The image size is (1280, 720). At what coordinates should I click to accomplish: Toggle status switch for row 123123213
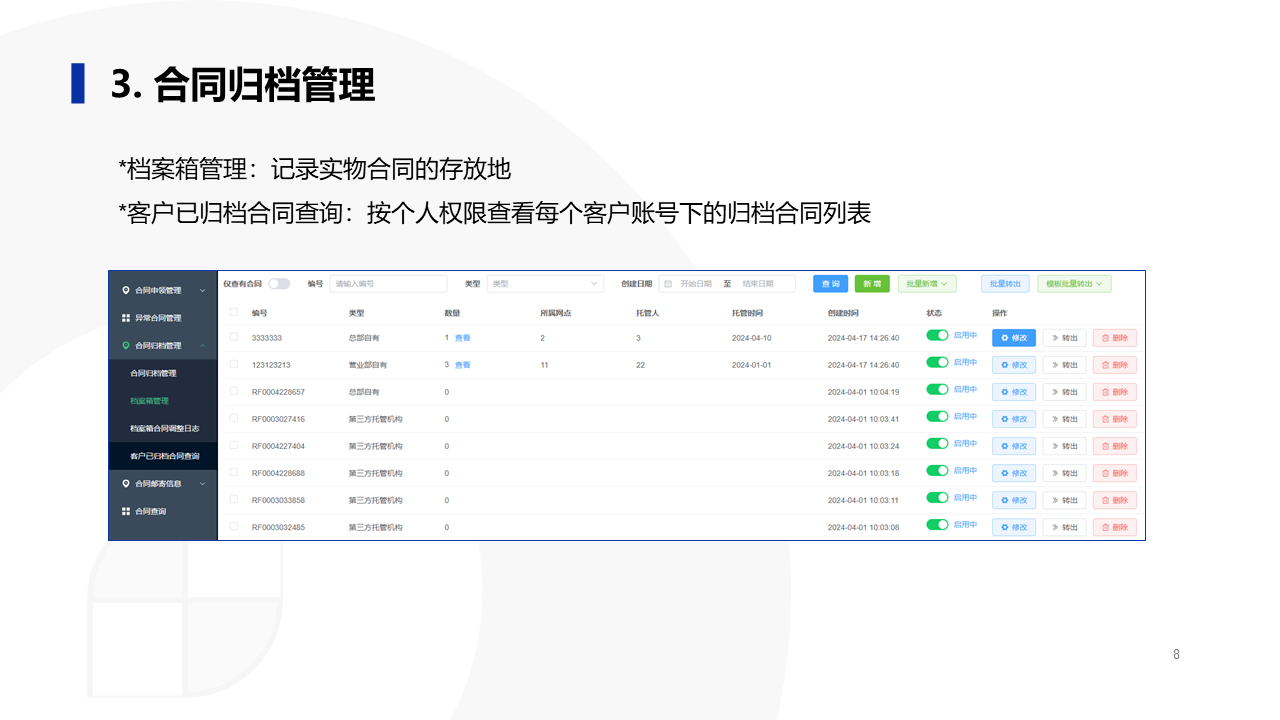(x=937, y=363)
